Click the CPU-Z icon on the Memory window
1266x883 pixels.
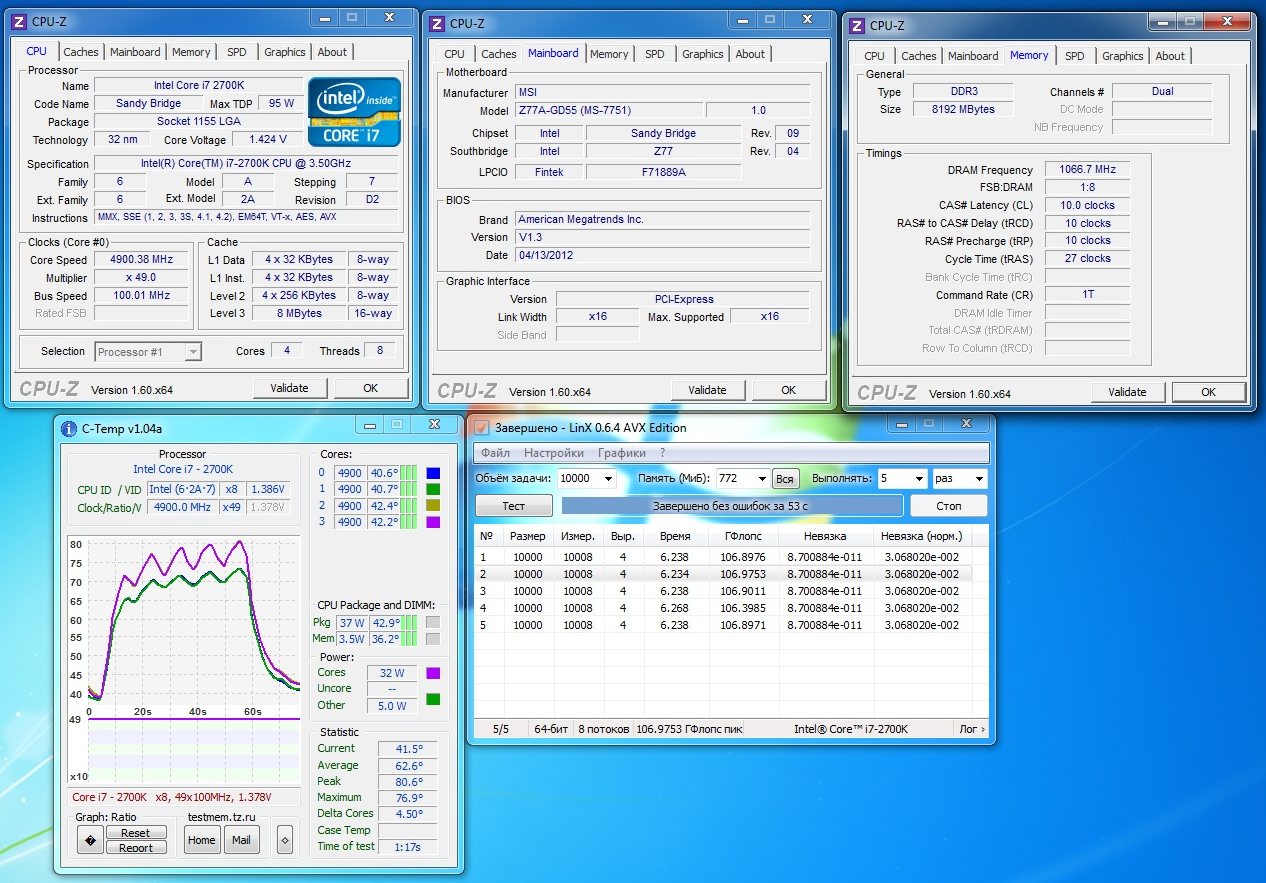tap(857, 25)
